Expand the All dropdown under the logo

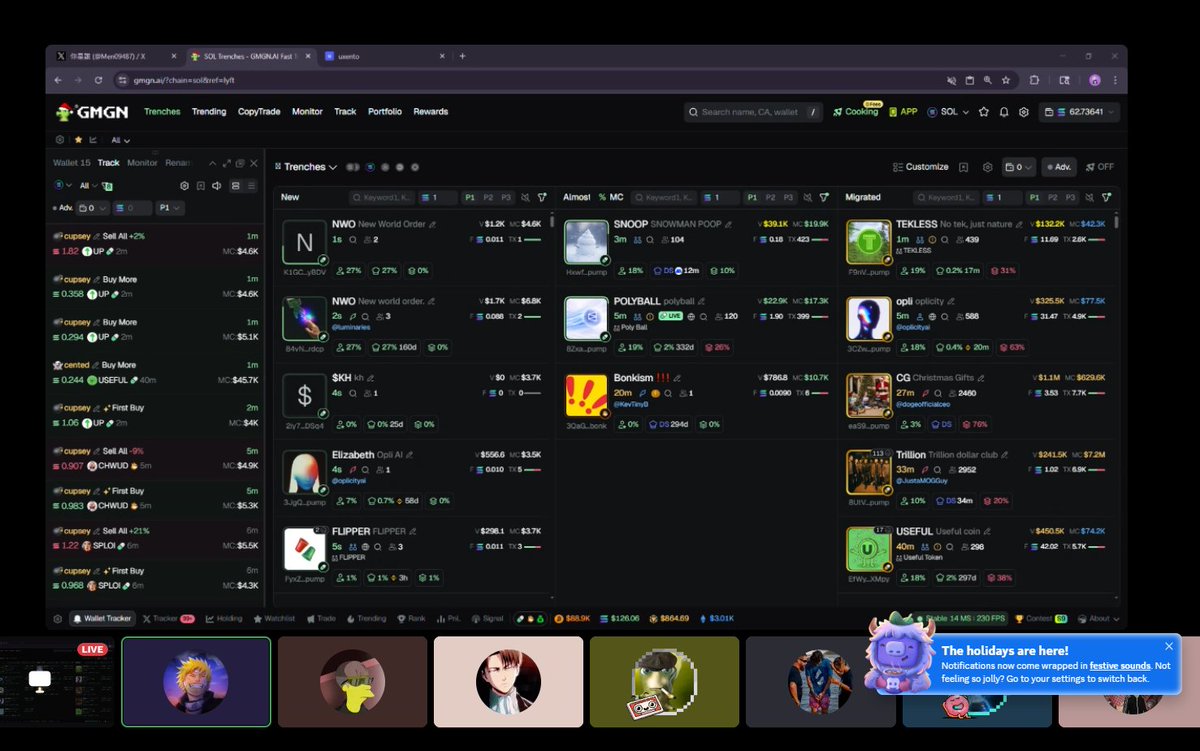pos(121,140)
